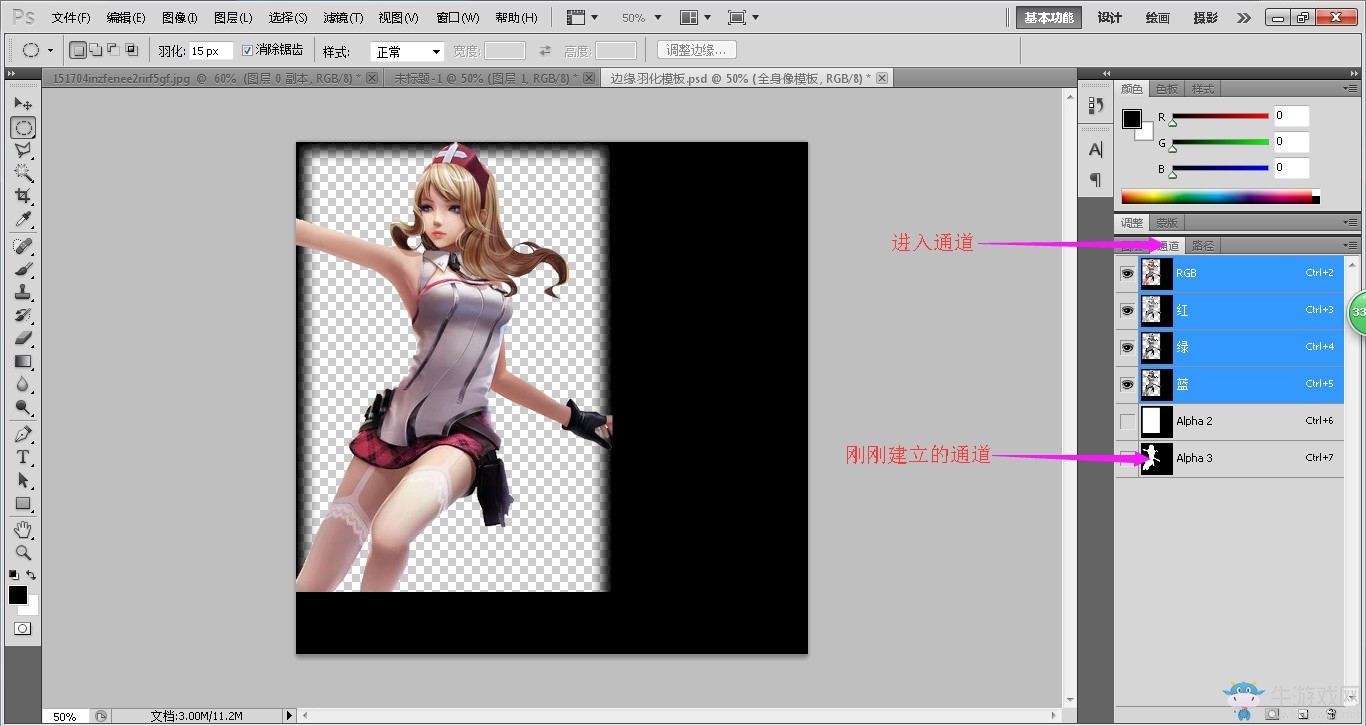Choose Intersect with Selection mode
1366x726 pixels.
(130, 50)
